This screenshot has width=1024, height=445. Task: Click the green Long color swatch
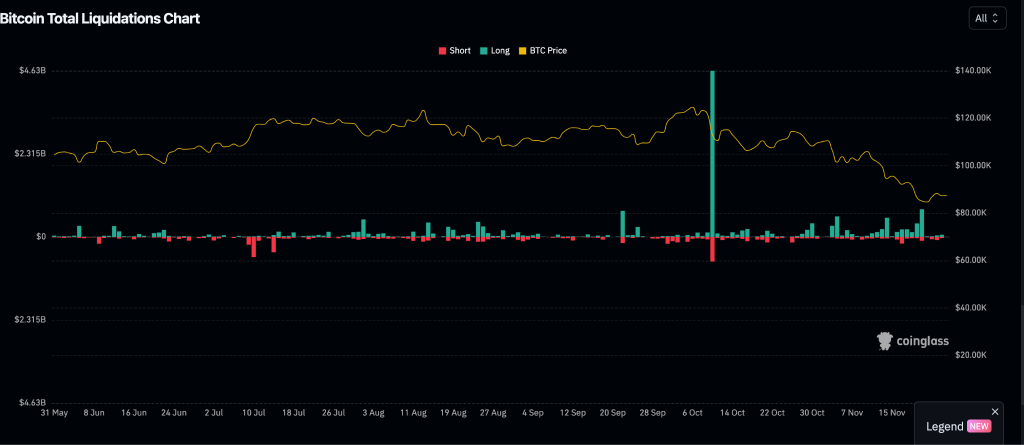(x=483, y=50)
